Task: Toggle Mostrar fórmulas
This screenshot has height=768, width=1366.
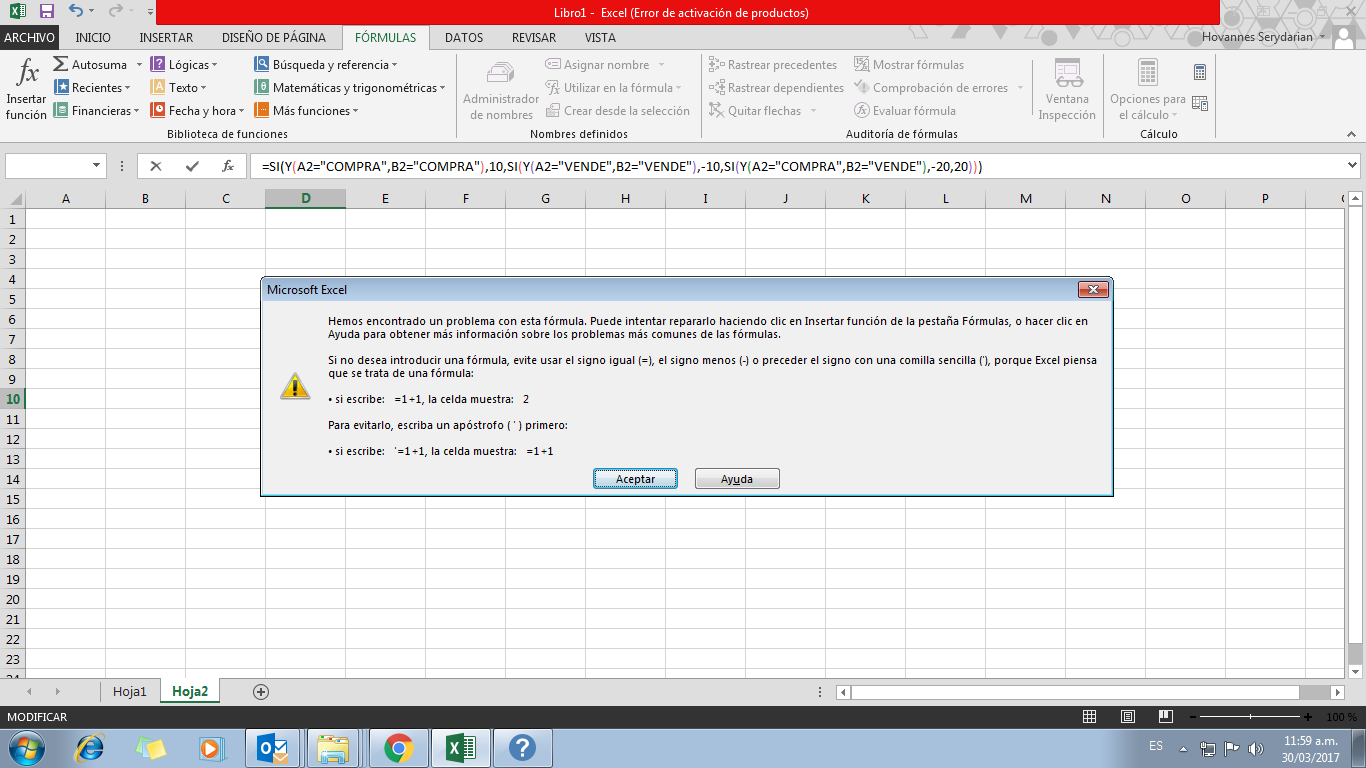Action: coord(909,65)
